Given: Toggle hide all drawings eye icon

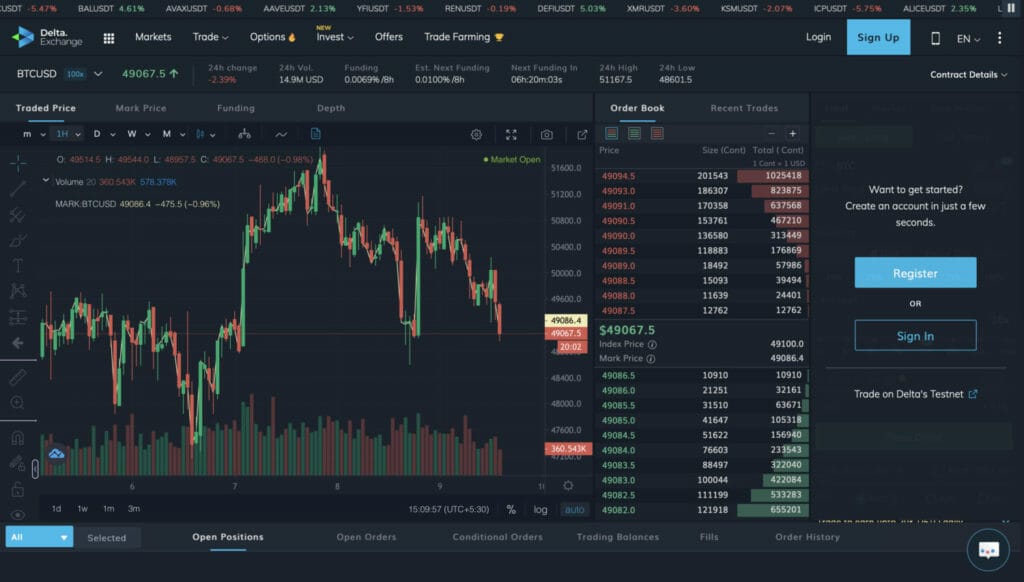Looking at the screenshot, I should pos(18,515).
